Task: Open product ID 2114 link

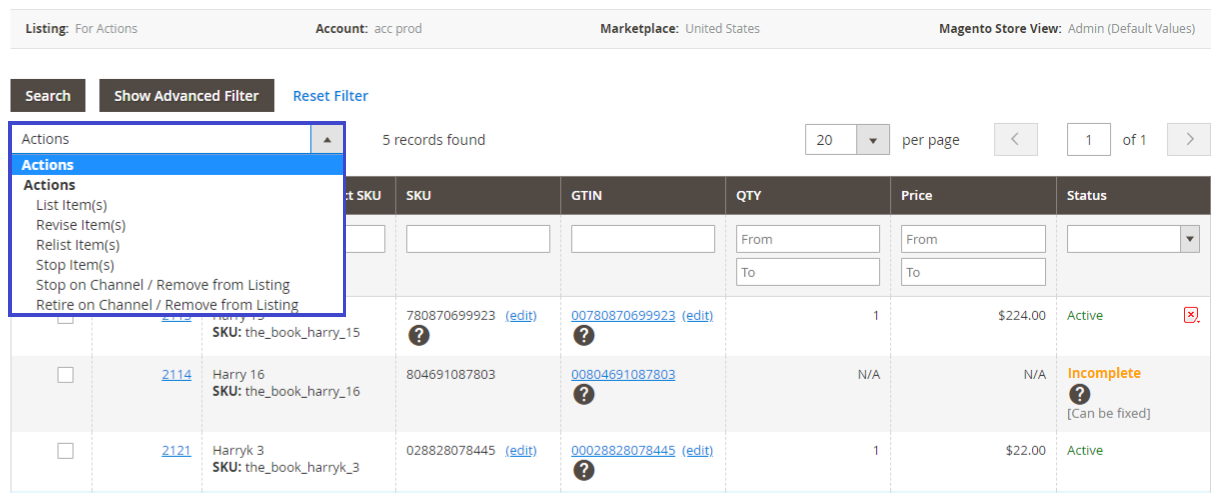Action: 176,374
